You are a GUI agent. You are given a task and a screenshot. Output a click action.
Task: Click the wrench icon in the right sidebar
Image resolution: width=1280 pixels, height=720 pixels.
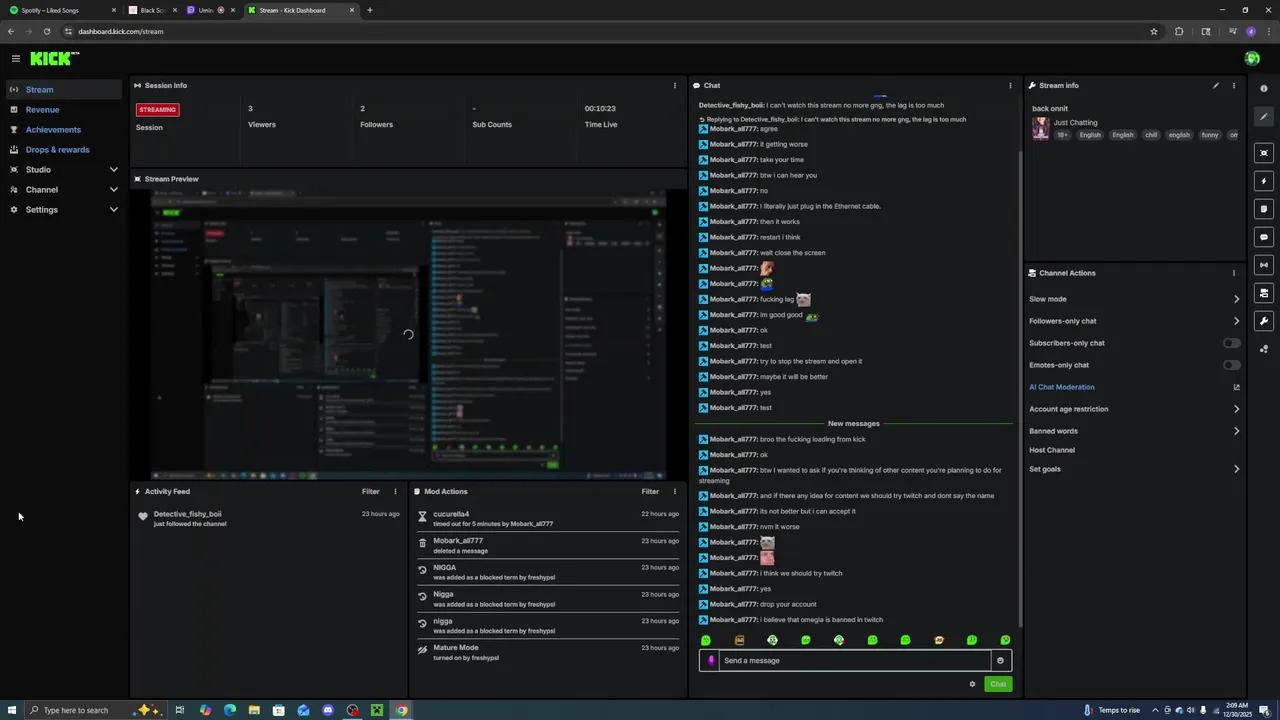pos(1264,321)
